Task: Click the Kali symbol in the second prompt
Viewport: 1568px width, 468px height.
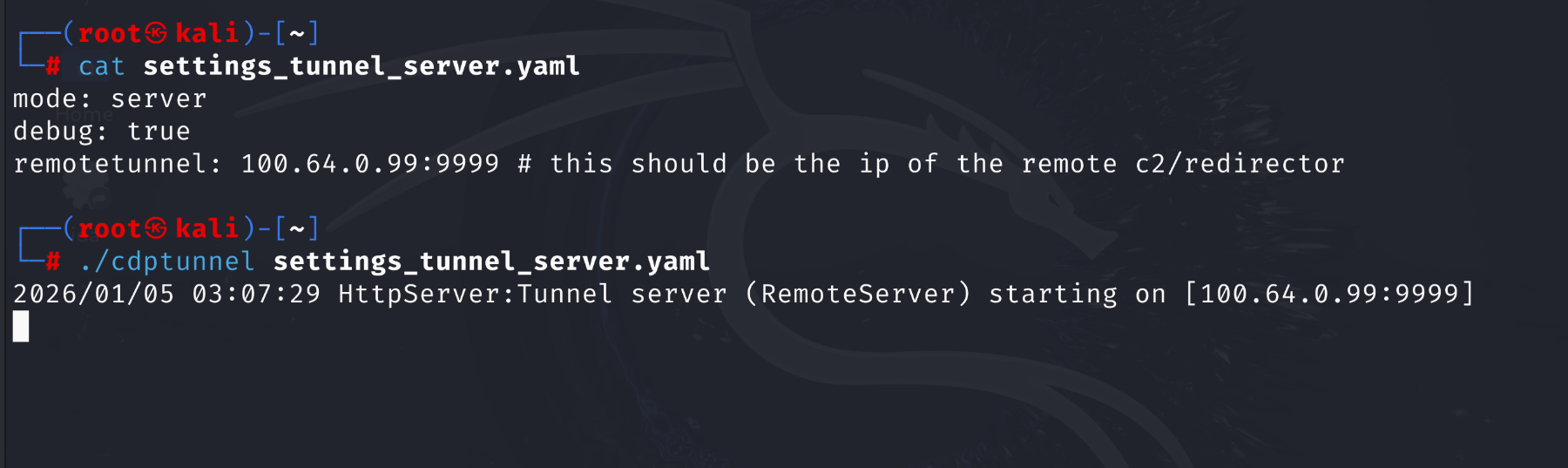Action: (156, 228)
